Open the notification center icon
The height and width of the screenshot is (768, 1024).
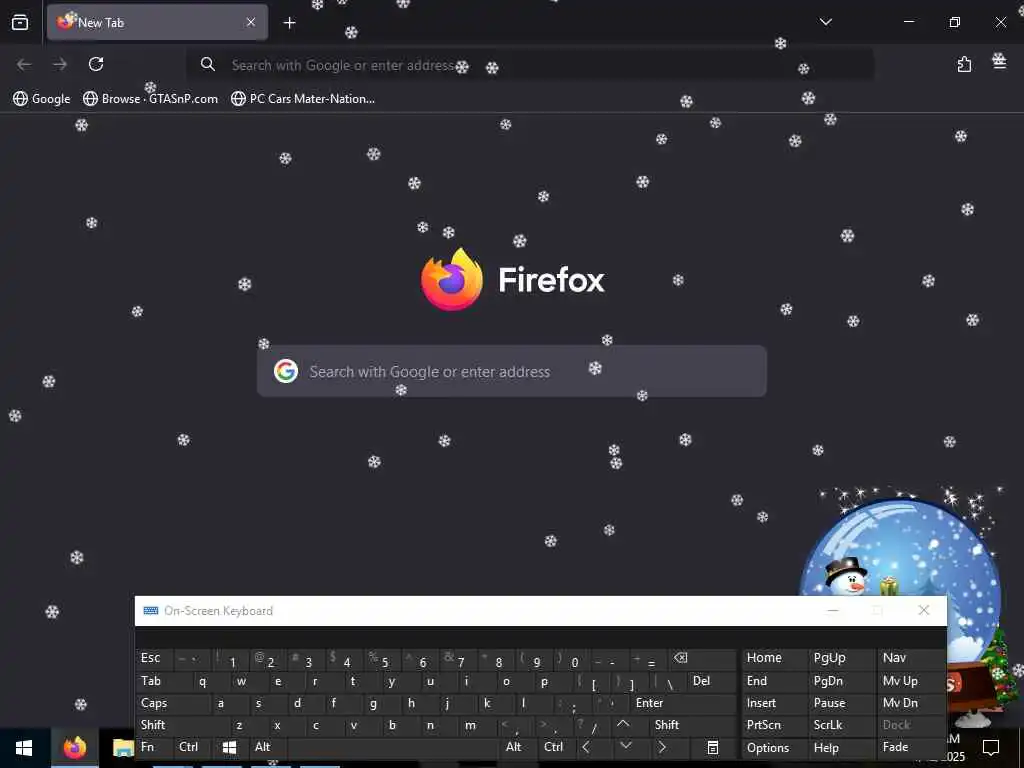point(991,747)
